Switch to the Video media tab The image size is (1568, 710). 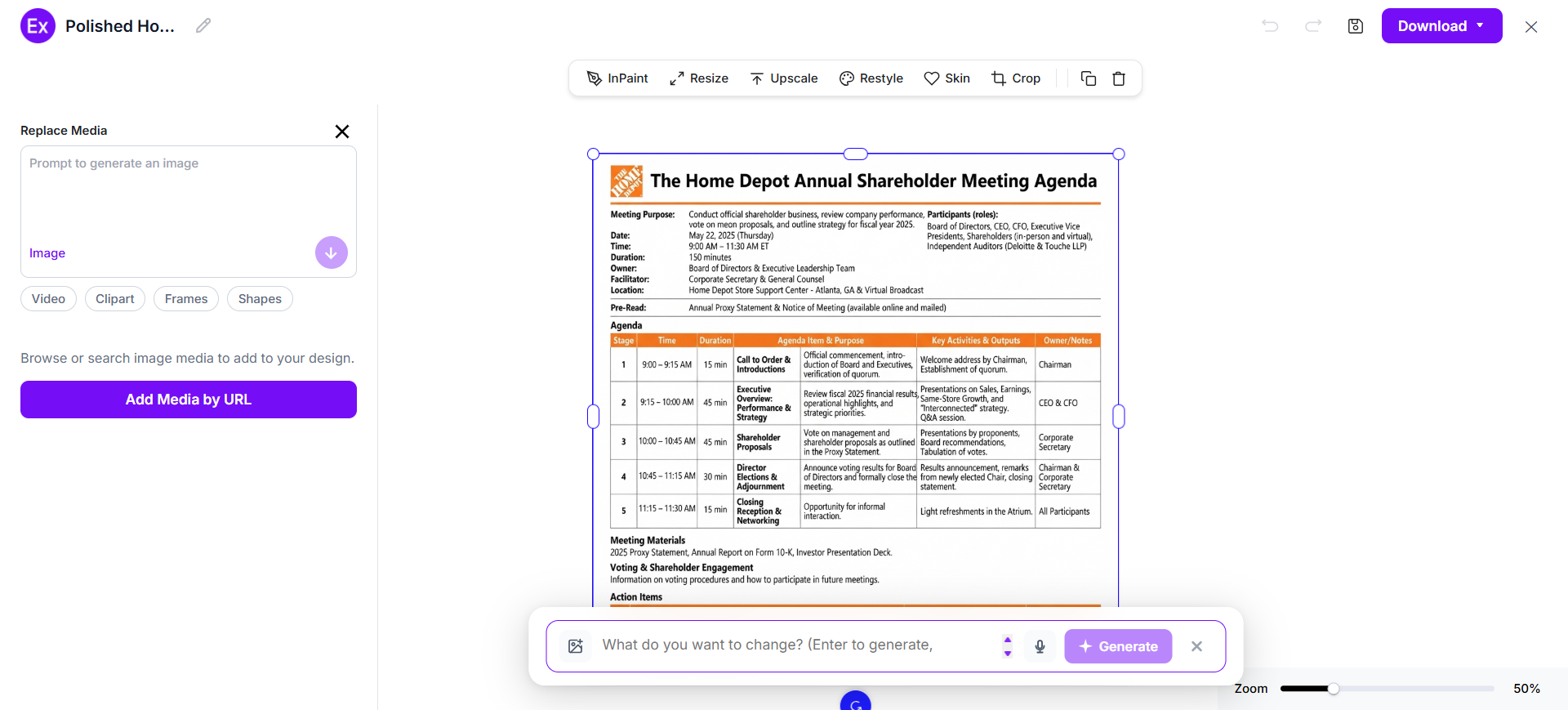pos(48,299)
